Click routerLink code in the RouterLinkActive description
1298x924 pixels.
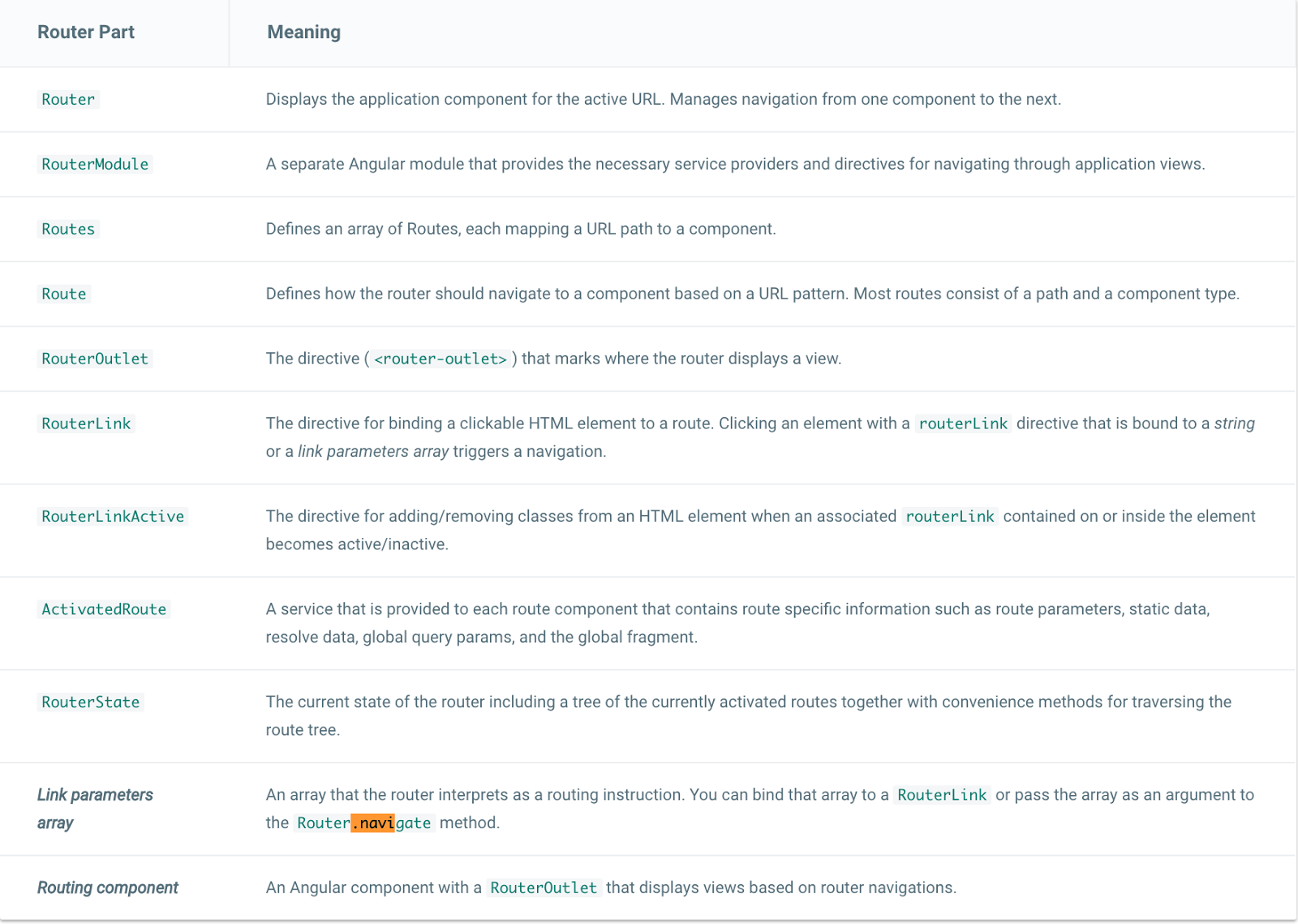tap(950, 517)
